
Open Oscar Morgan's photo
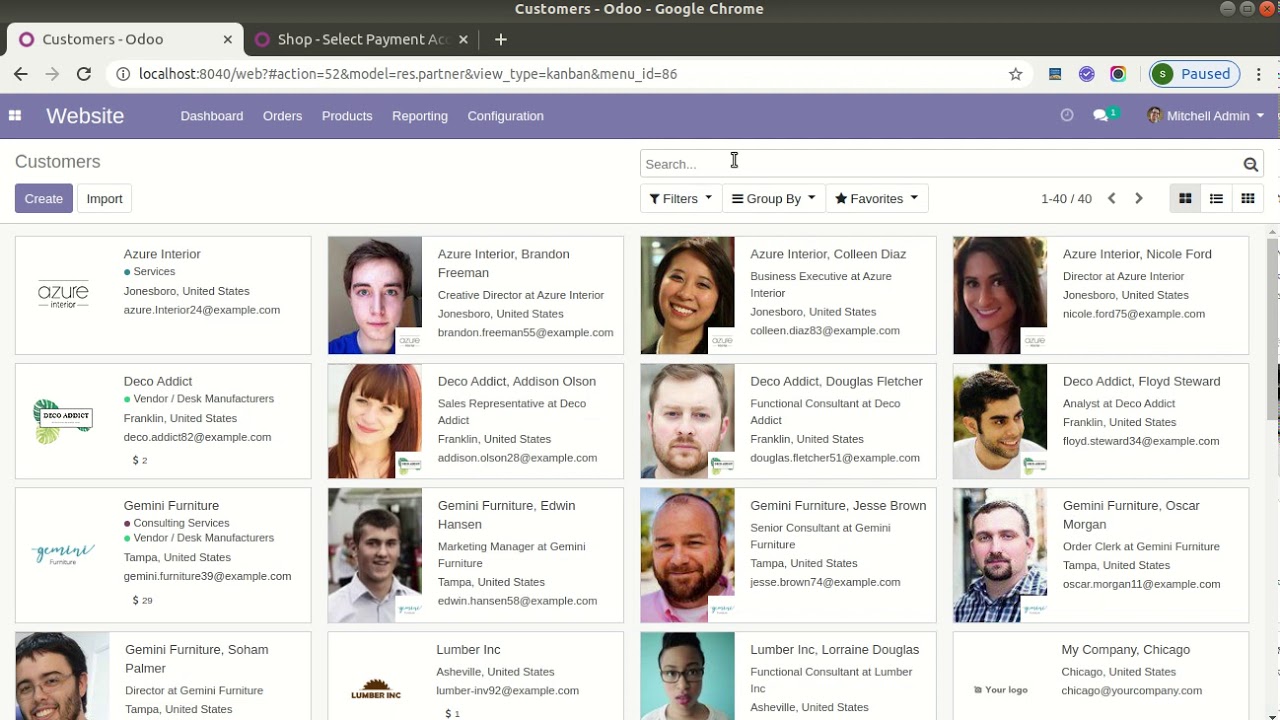click(x=1000, y=555)
